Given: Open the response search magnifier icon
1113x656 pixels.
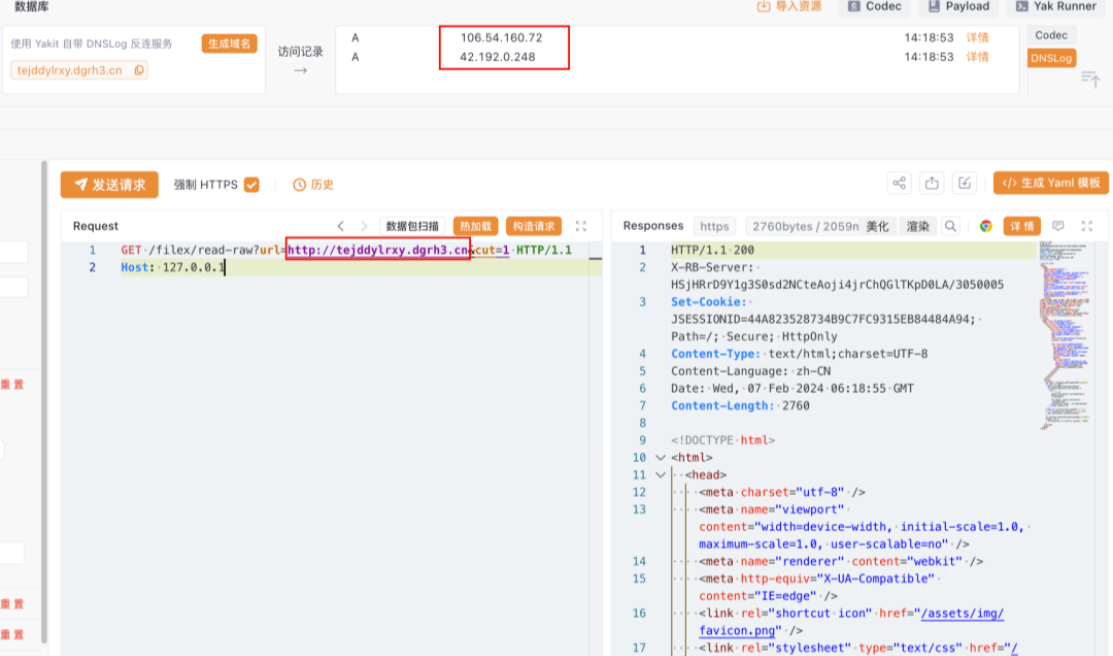Looking at the screenshot, I should point(950,226).
